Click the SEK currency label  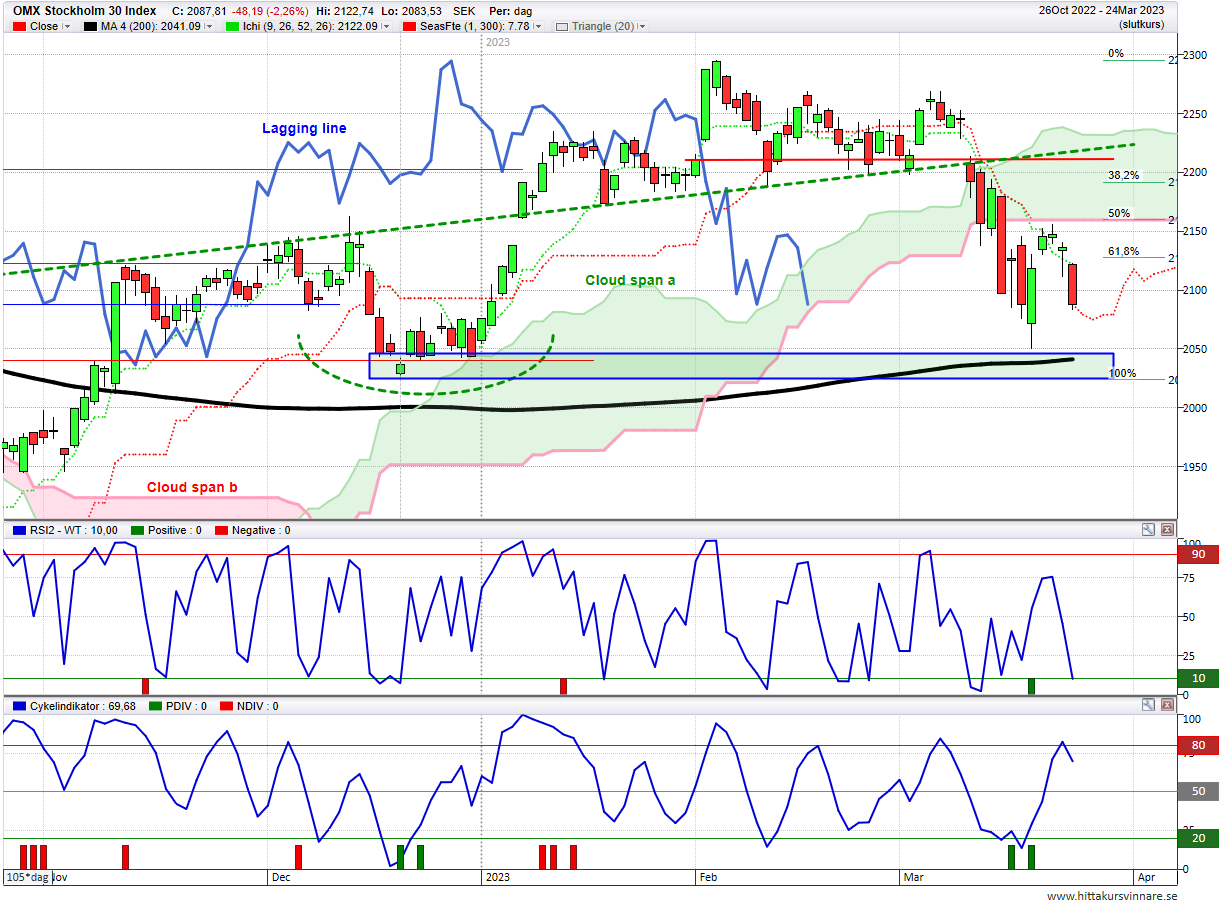[x=464, y=11]
